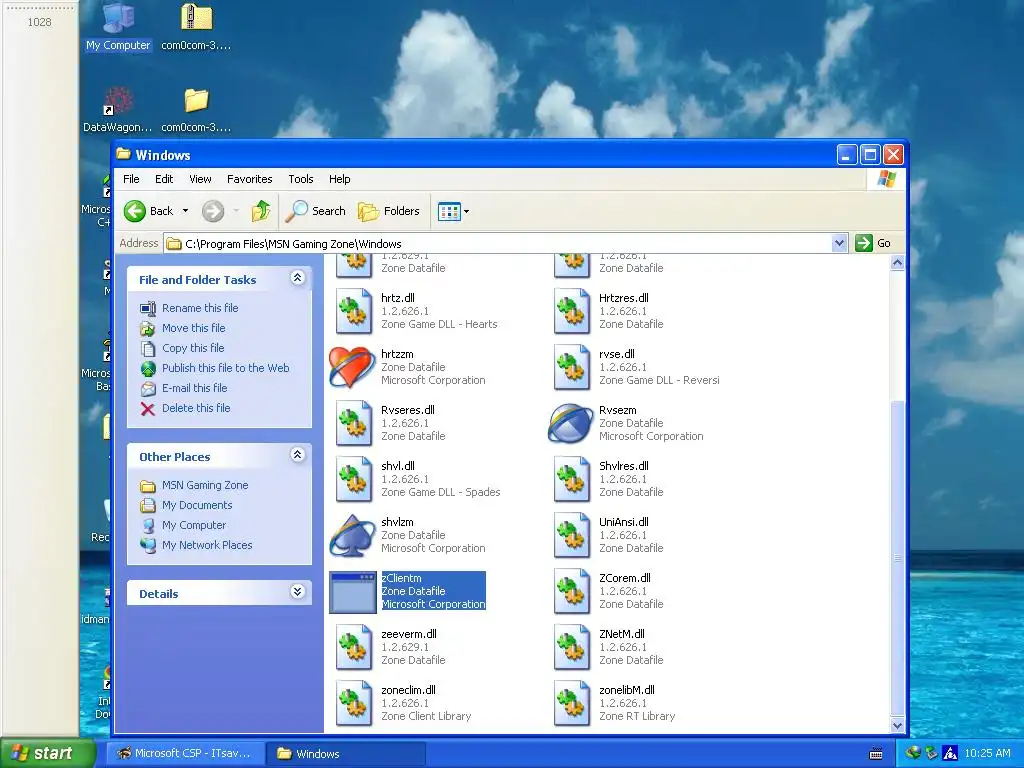Viewport: 1024px width, 768px height.
Task: Click the Copy this file link
Action: [x=193, y=348]
